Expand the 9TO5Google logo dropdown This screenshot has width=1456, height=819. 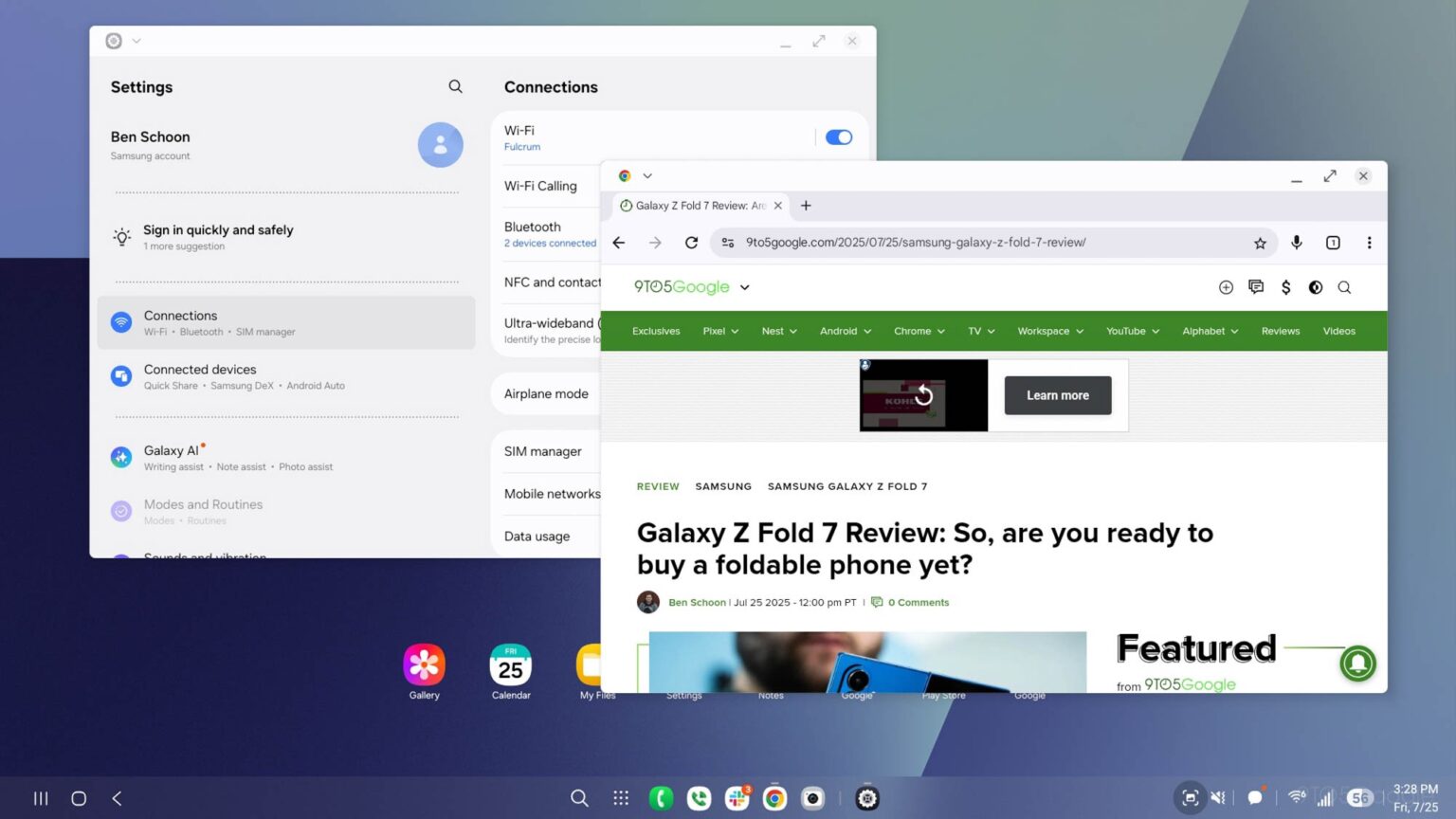[x=745, y=287]
